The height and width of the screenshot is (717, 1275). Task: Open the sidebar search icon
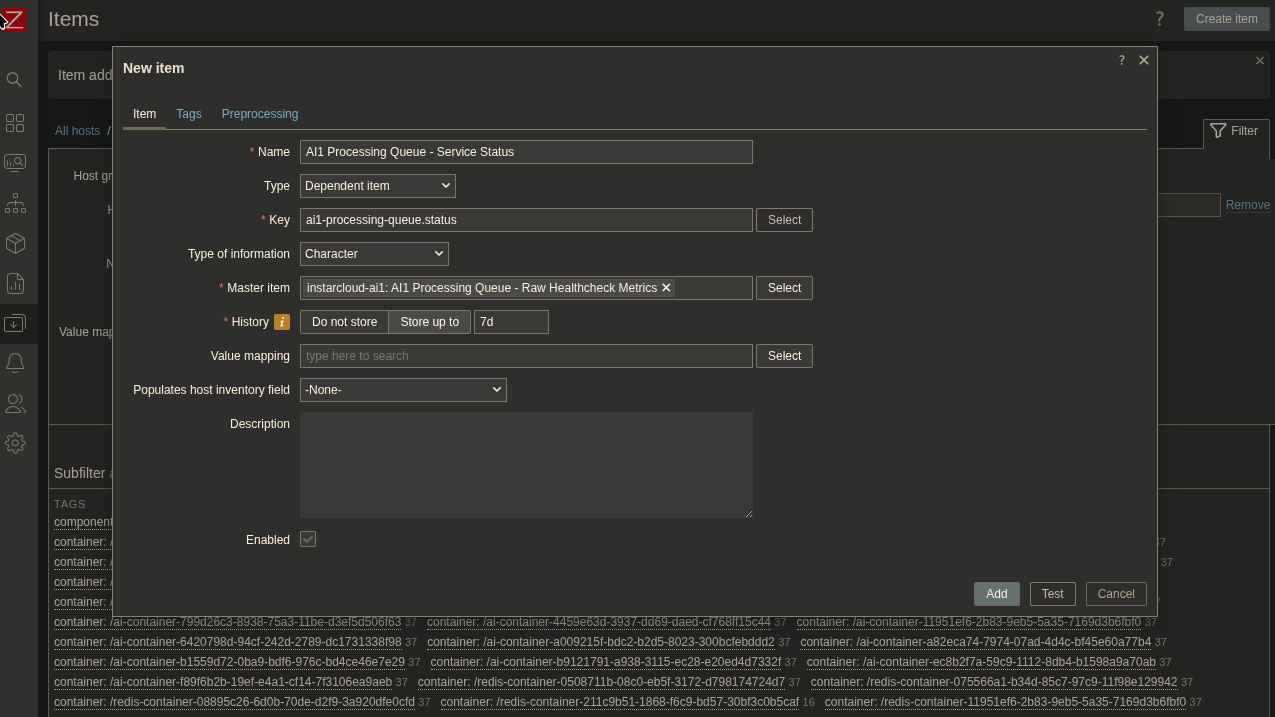14,80
